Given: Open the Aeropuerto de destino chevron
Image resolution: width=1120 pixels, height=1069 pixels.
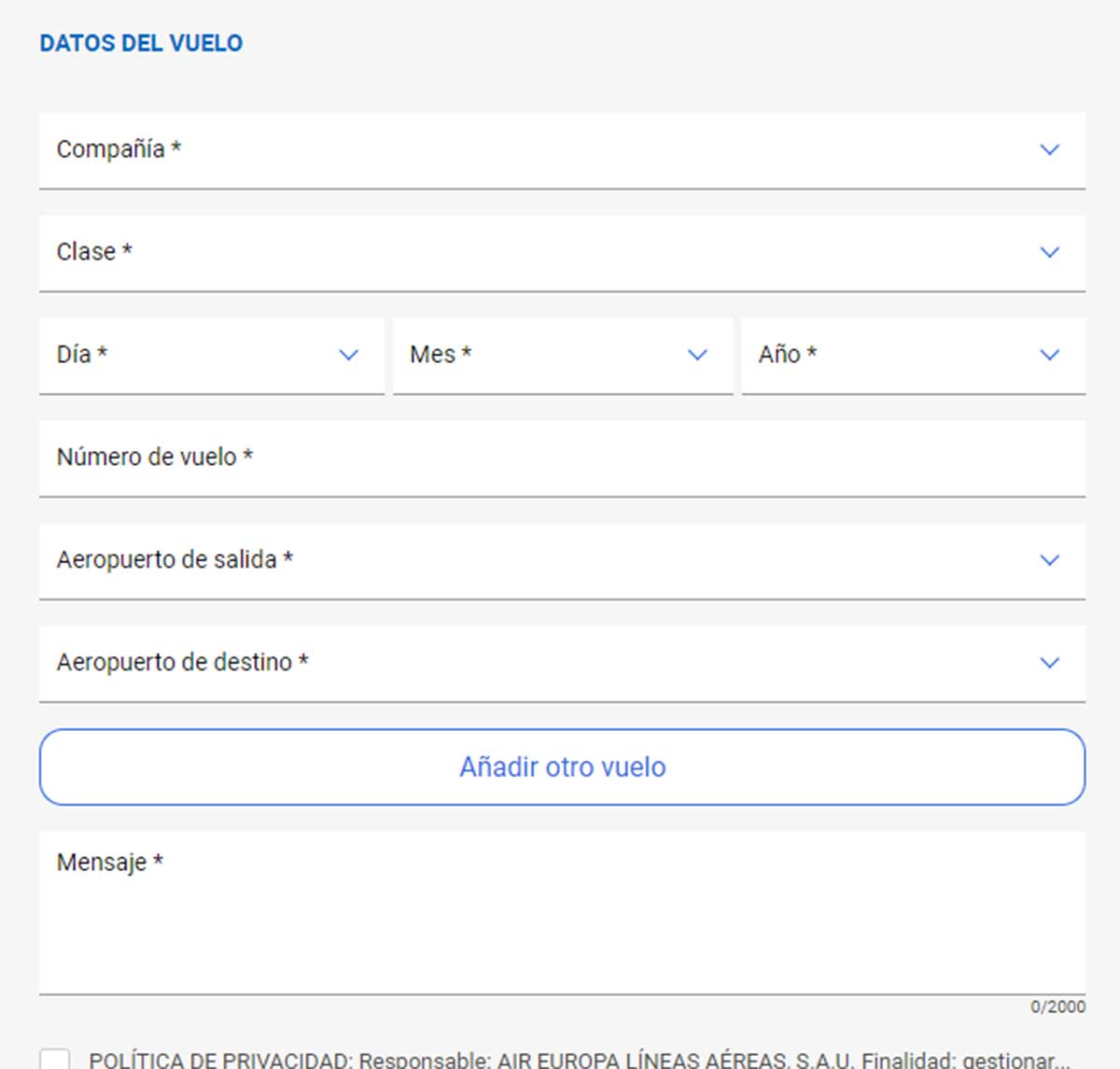Looking at the screenshot, I should [x=1049, y=663].
